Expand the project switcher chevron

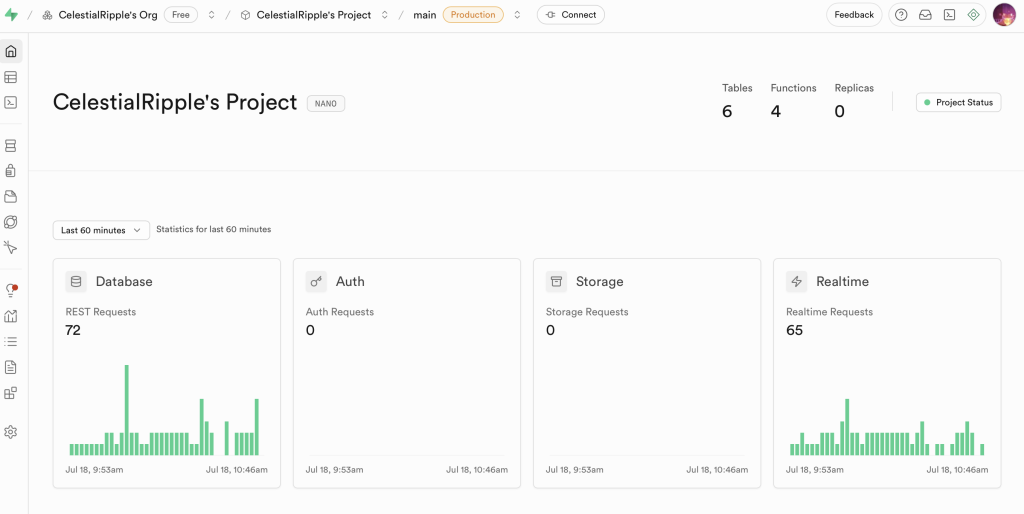pos(385,15)
